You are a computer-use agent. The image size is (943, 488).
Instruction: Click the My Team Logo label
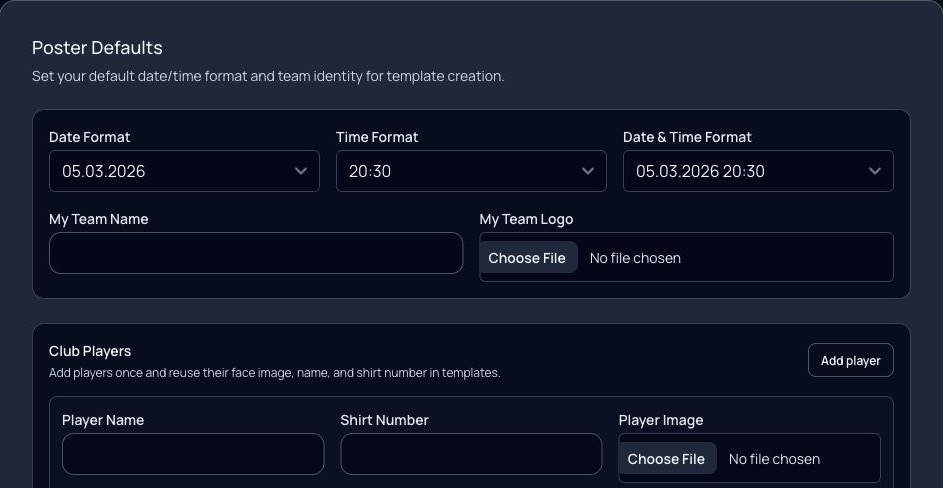point(526,219)
